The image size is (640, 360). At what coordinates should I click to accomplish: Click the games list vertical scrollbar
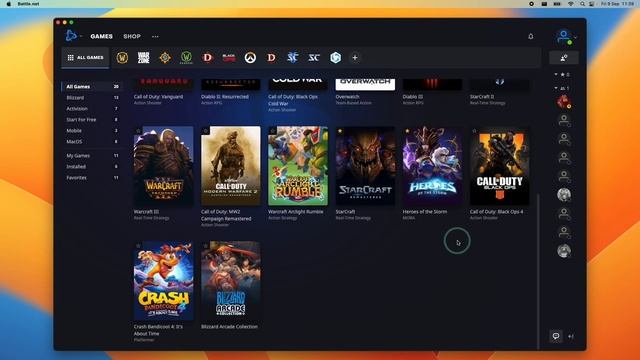coord(538,271)
